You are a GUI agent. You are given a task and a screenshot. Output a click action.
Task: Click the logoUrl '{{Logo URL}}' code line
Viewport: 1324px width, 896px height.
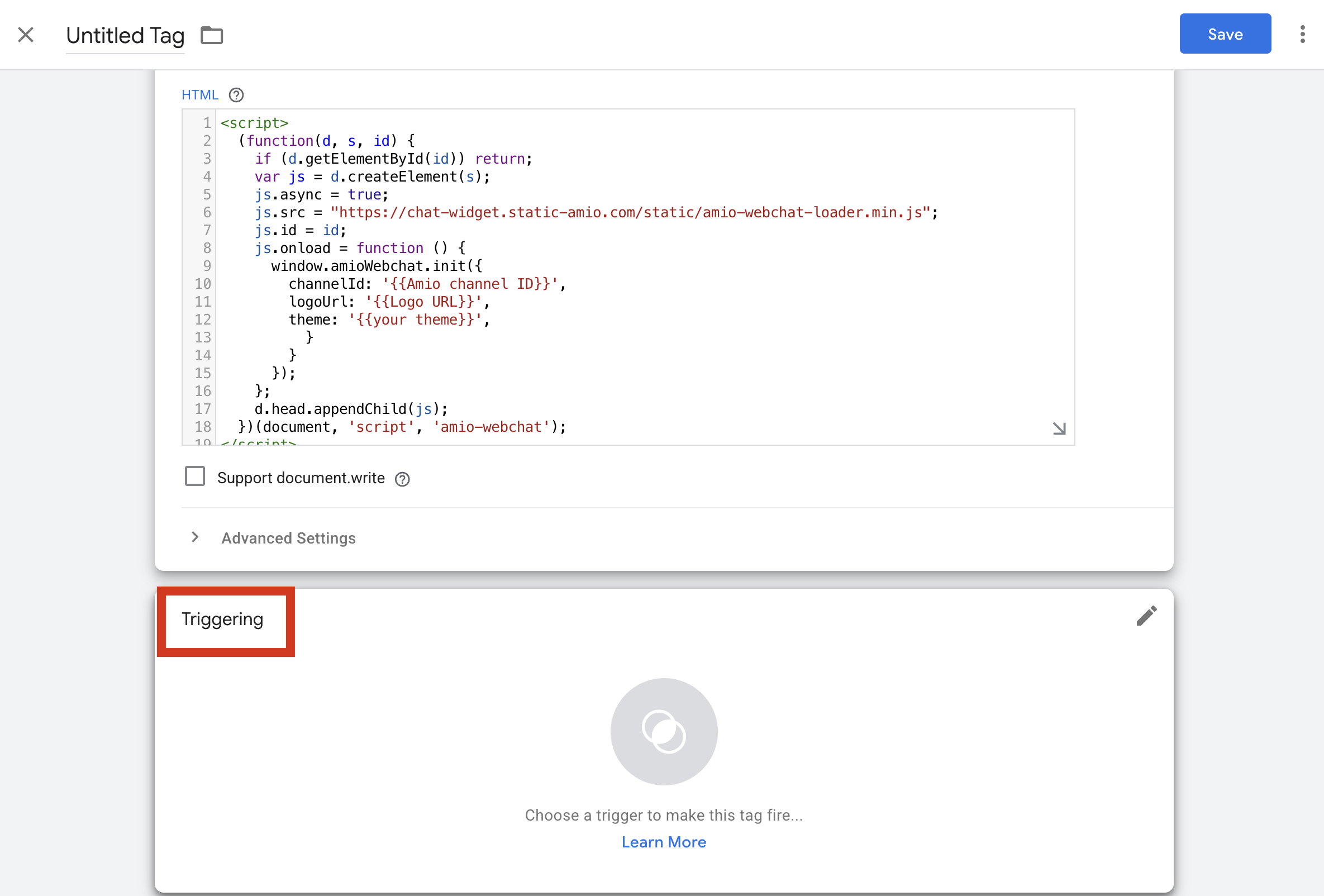coord(389,301)
